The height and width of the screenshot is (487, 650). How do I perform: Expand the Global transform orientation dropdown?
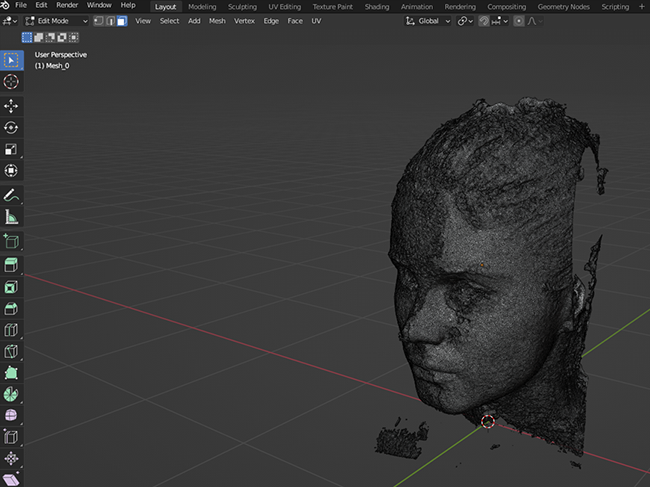point(427,21)
